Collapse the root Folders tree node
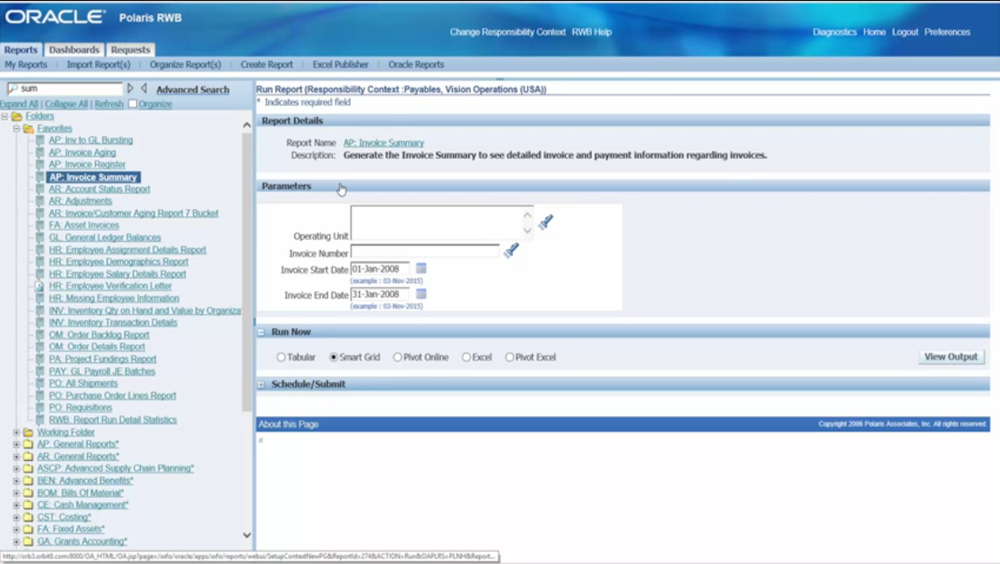The width and height of the screenshot is (1000, 564). [4, 116]
